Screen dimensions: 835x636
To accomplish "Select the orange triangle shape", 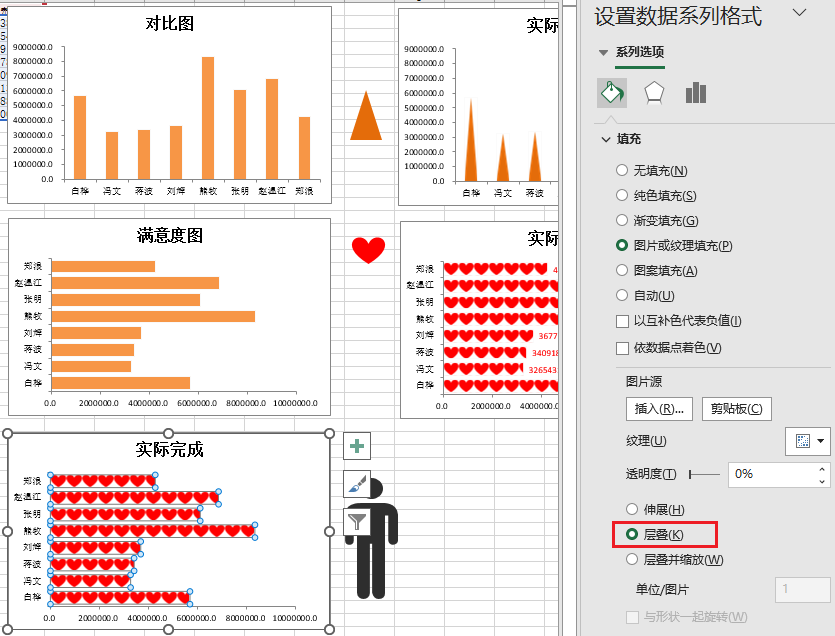I will 365,117.
